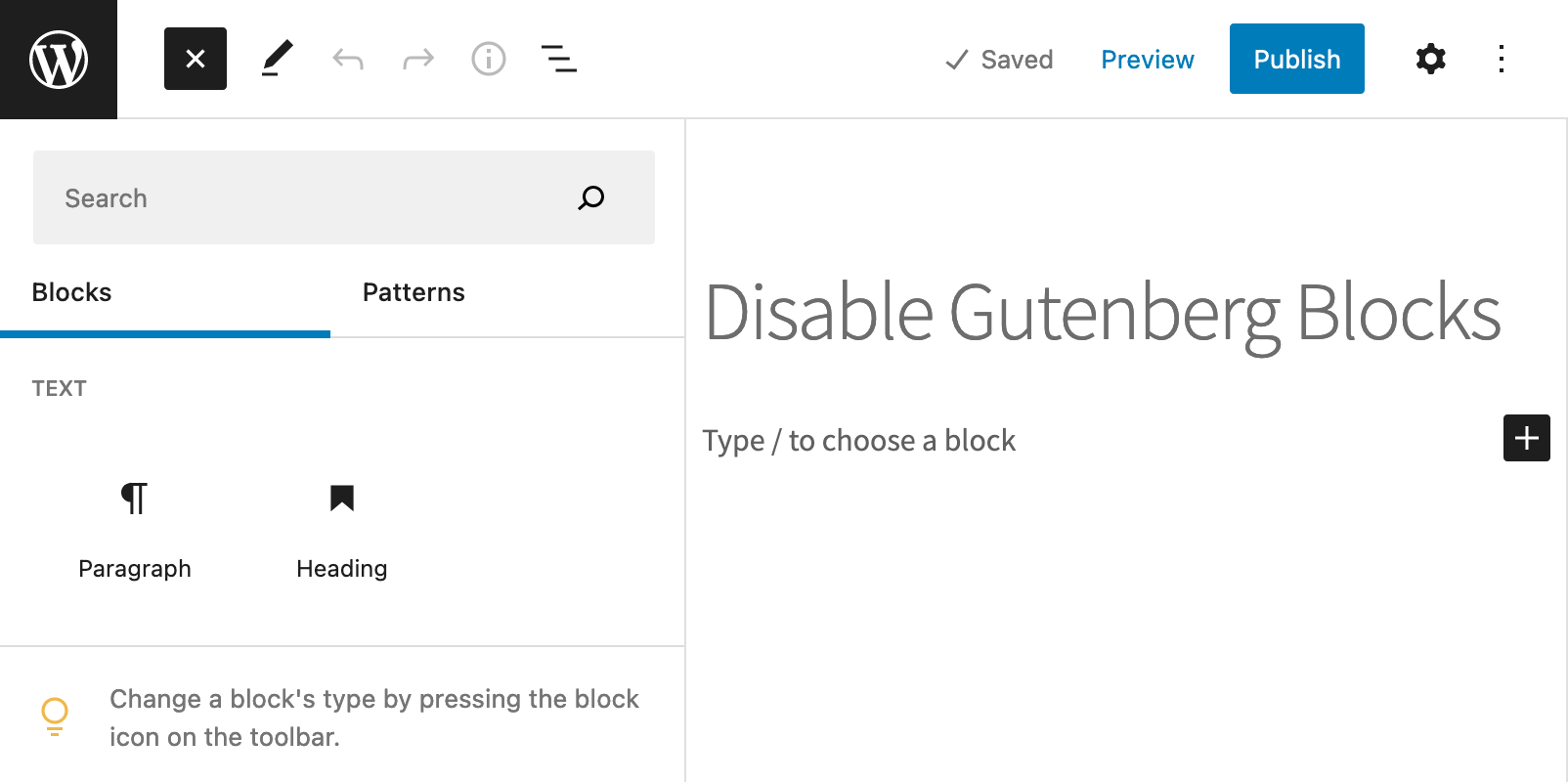Click inside the block inserter Search field
Screen dimensions: 1568x782
[293, 197]
